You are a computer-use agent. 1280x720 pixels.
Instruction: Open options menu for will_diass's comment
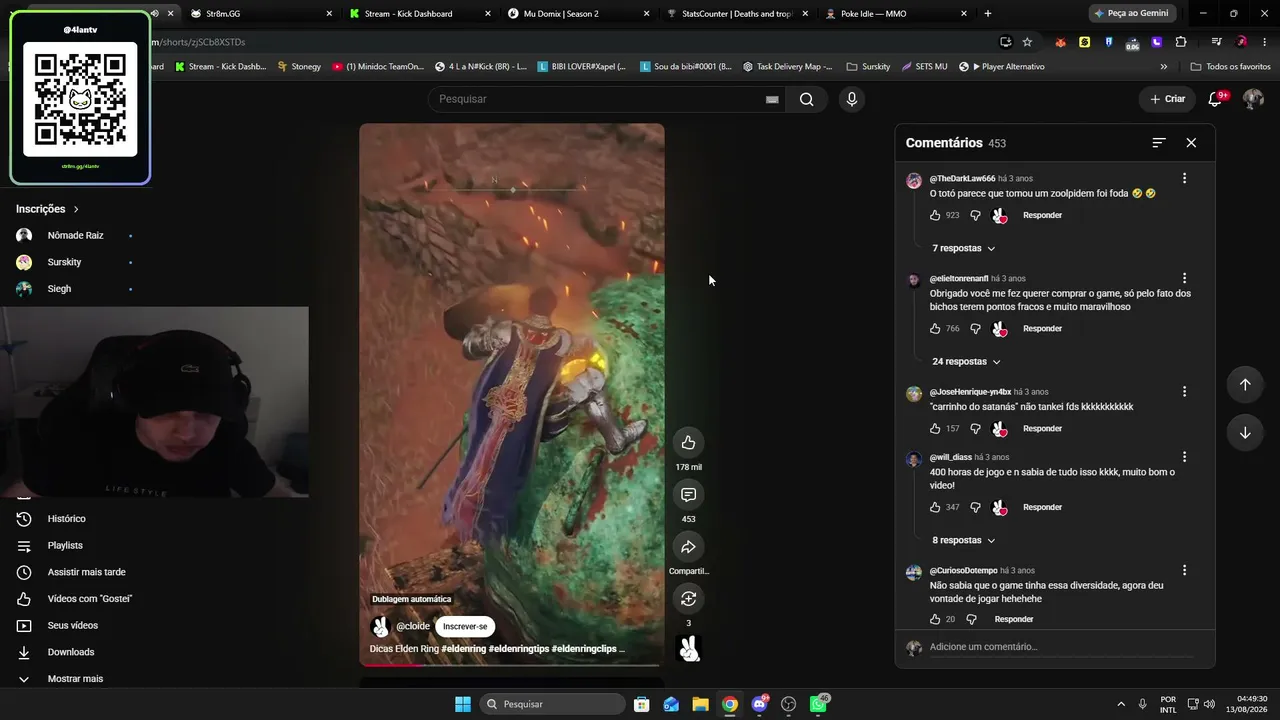(1184, 456)
